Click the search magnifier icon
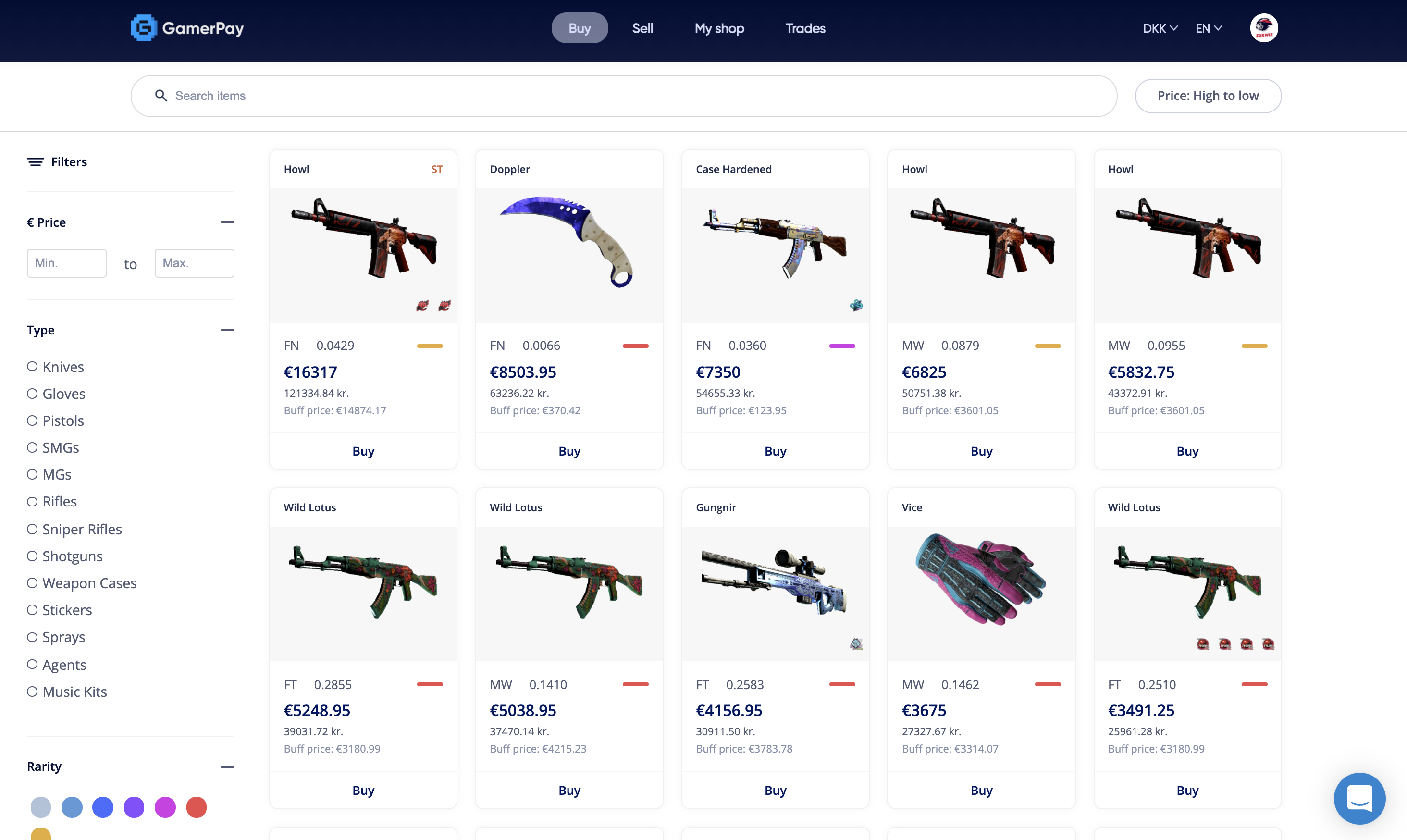Viewport: 1407px width, 840px height. click(161, 96)
